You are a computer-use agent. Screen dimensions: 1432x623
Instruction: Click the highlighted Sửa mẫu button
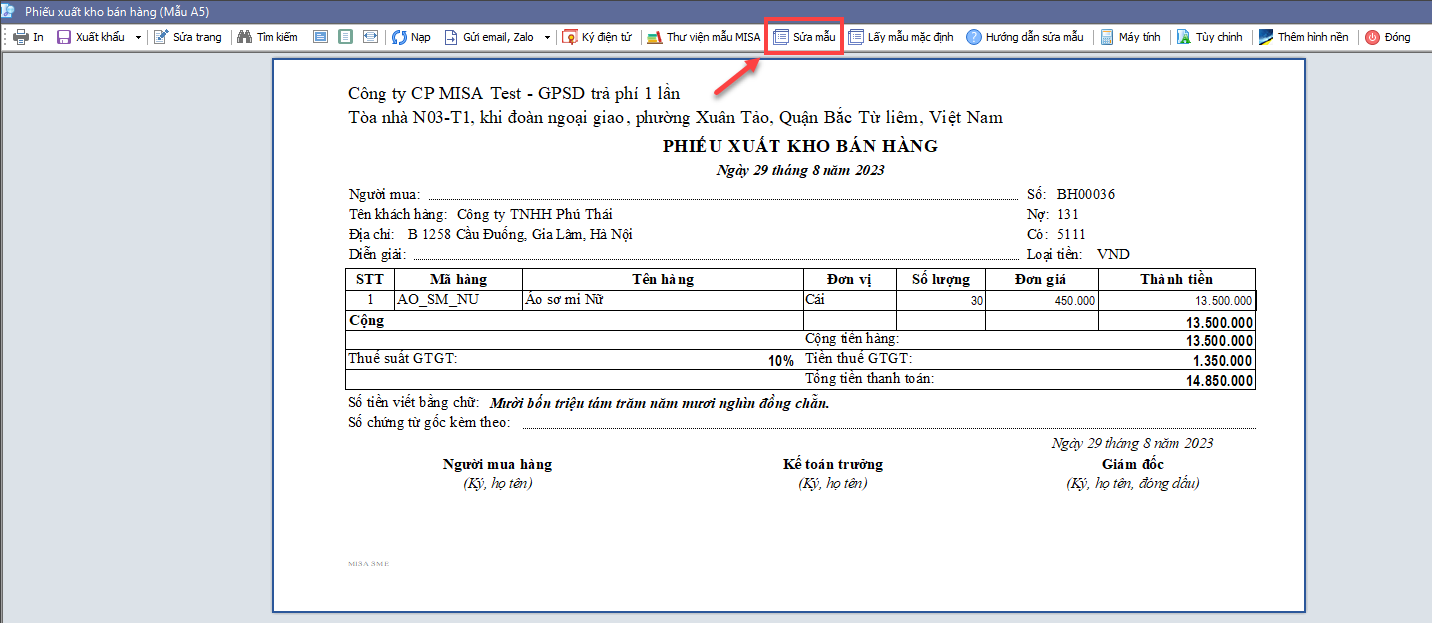tap(805, 37)
